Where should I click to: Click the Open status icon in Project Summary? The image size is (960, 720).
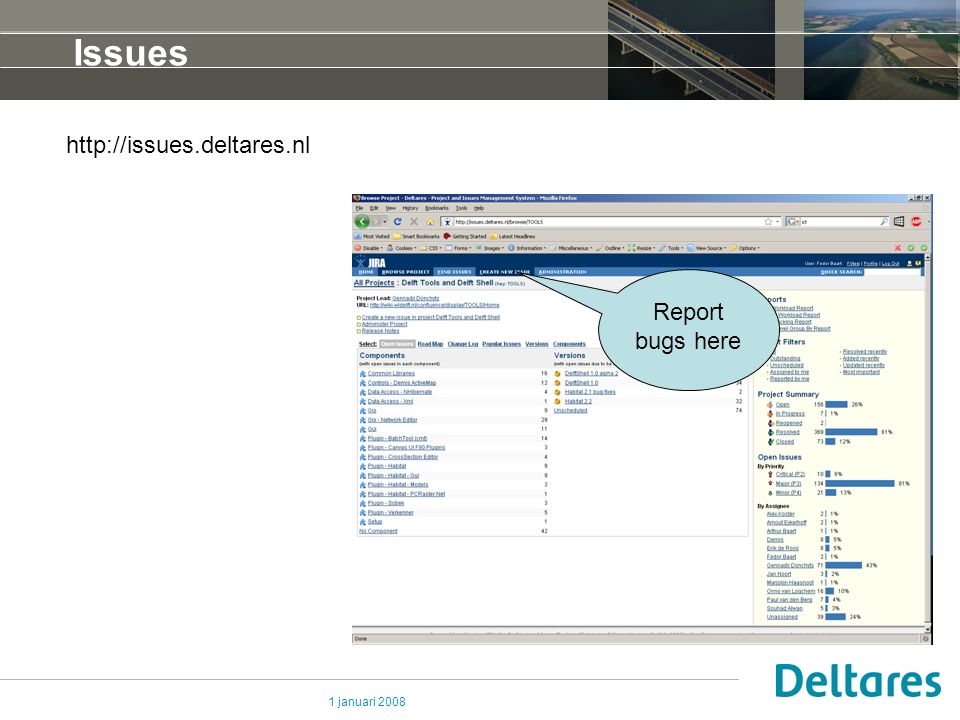pyautogui.click(x=770, y=405)
